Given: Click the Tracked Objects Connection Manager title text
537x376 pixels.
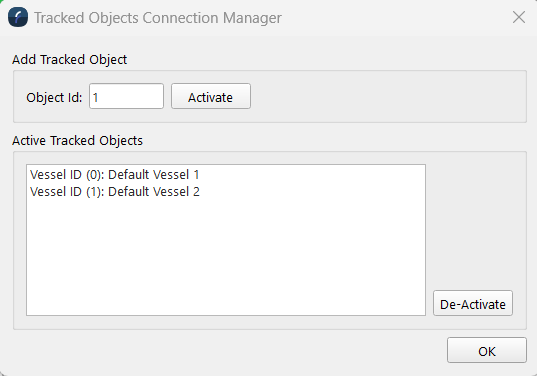Looking at the screenshot, I should 158,18.
